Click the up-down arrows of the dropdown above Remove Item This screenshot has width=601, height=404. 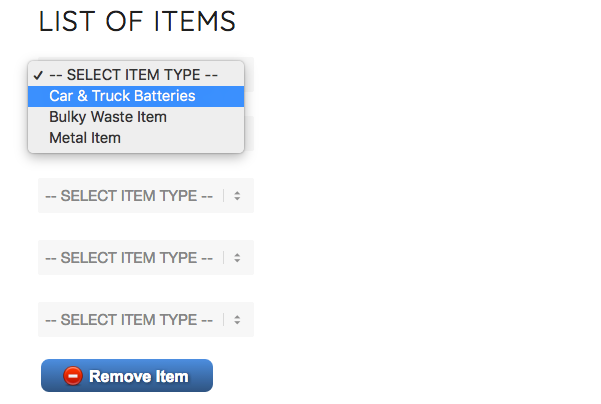point(237,320)
